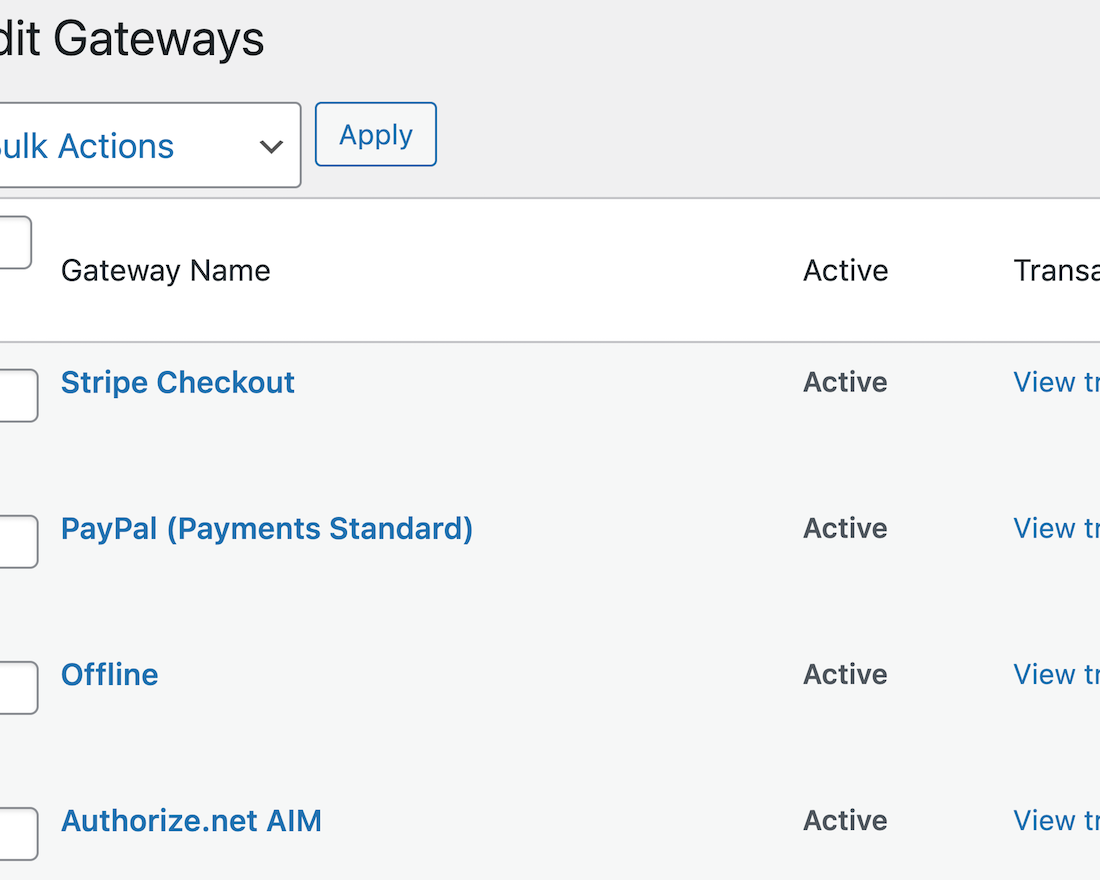Image resolution: width=1100 pixels, height=880 pixels.
Task: Click the Gateway Name column header
Action: [166, 271]
